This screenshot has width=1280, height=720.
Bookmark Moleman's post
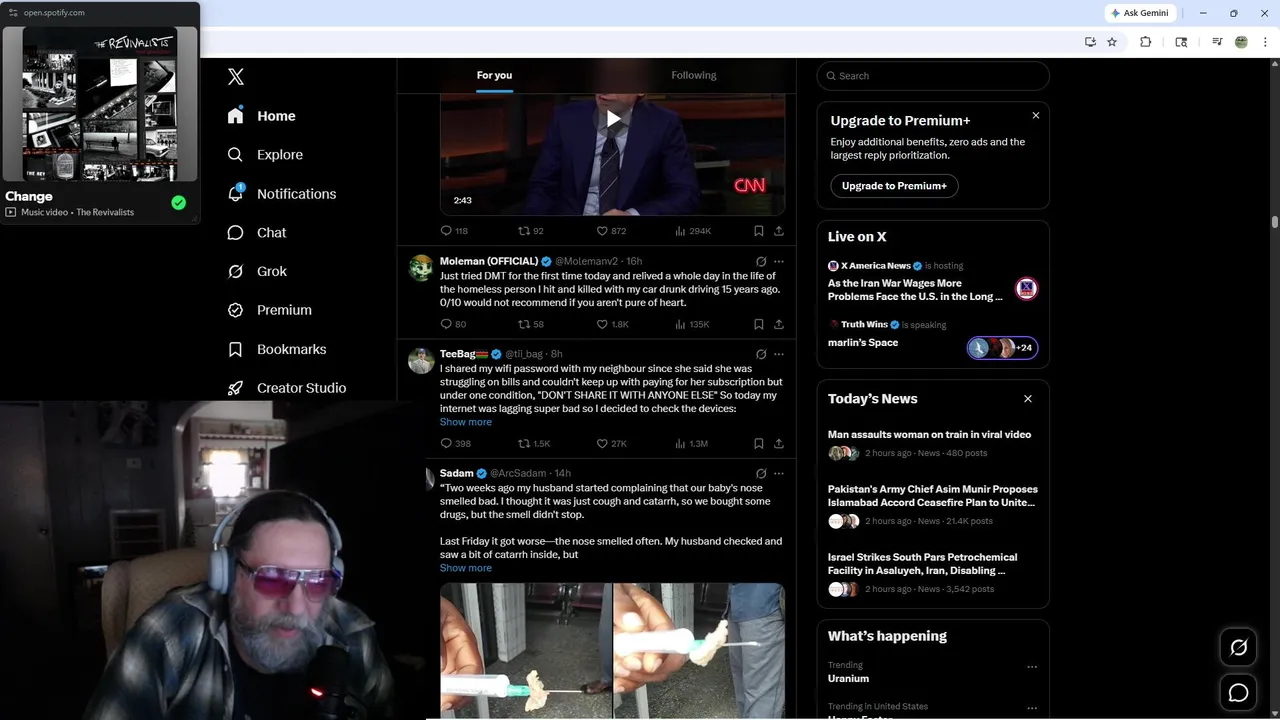759,324
